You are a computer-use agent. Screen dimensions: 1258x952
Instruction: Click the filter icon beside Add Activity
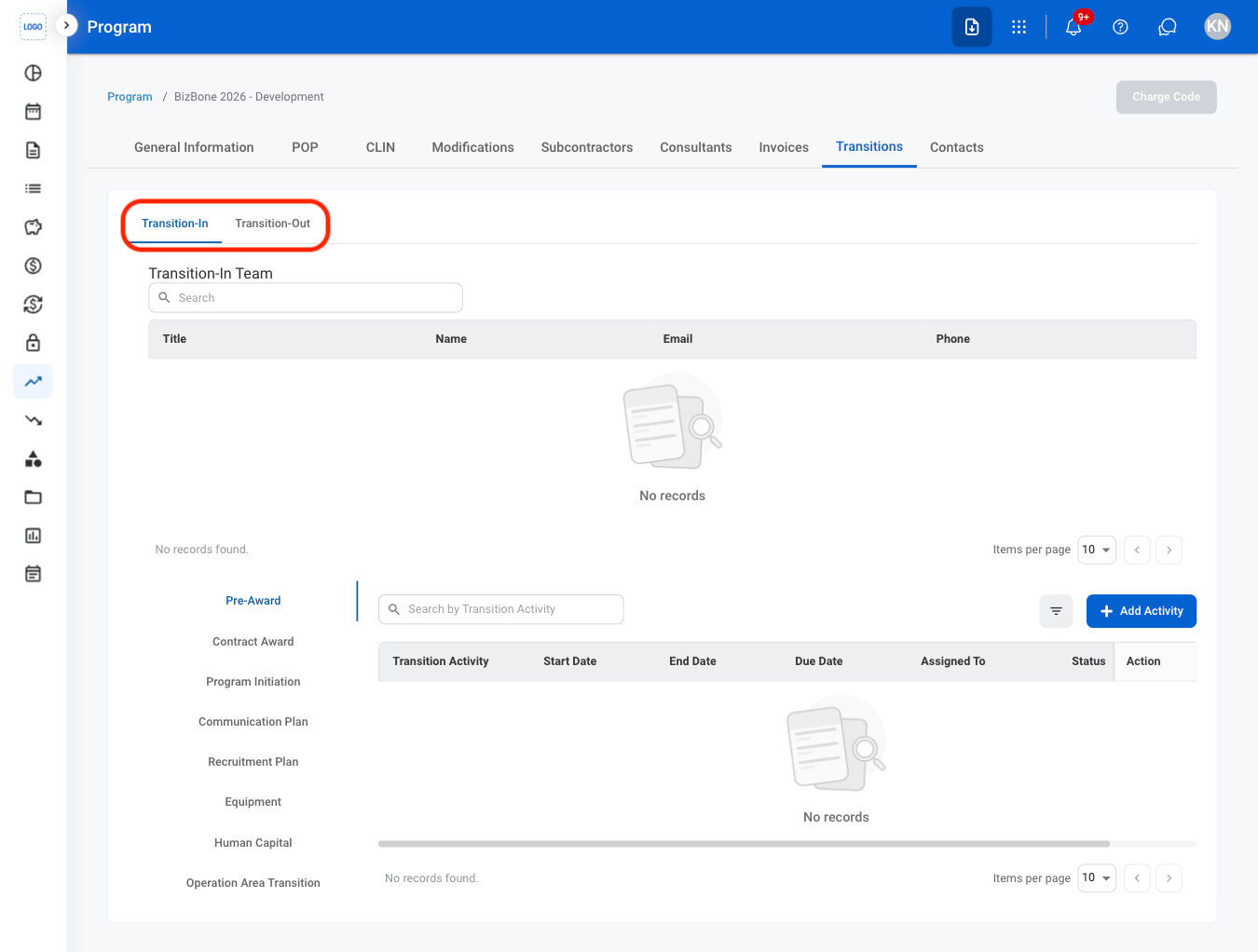pyautogui.click(x=1056, y=611)
